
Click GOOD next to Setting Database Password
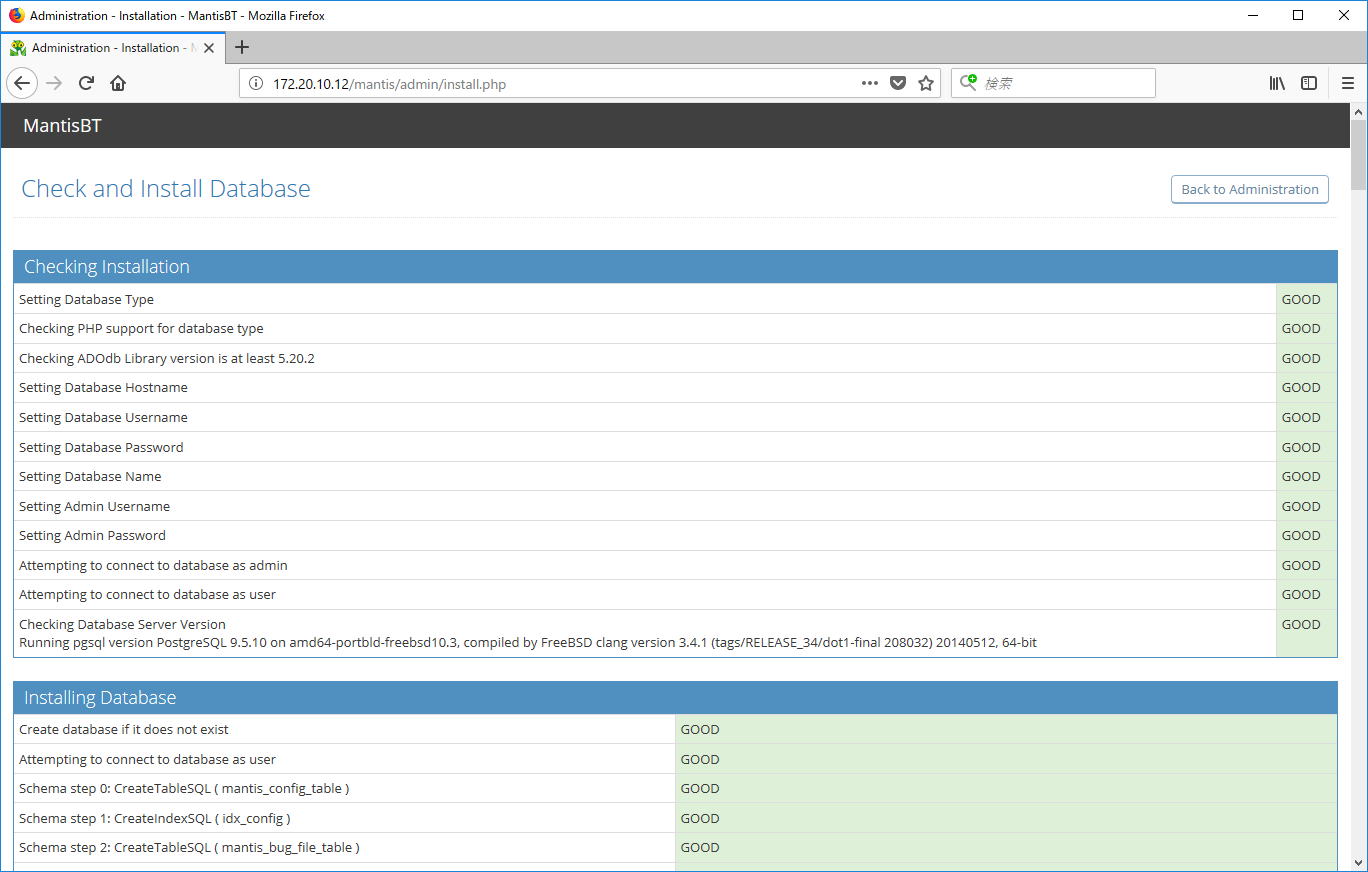[x=1301, y=447]
